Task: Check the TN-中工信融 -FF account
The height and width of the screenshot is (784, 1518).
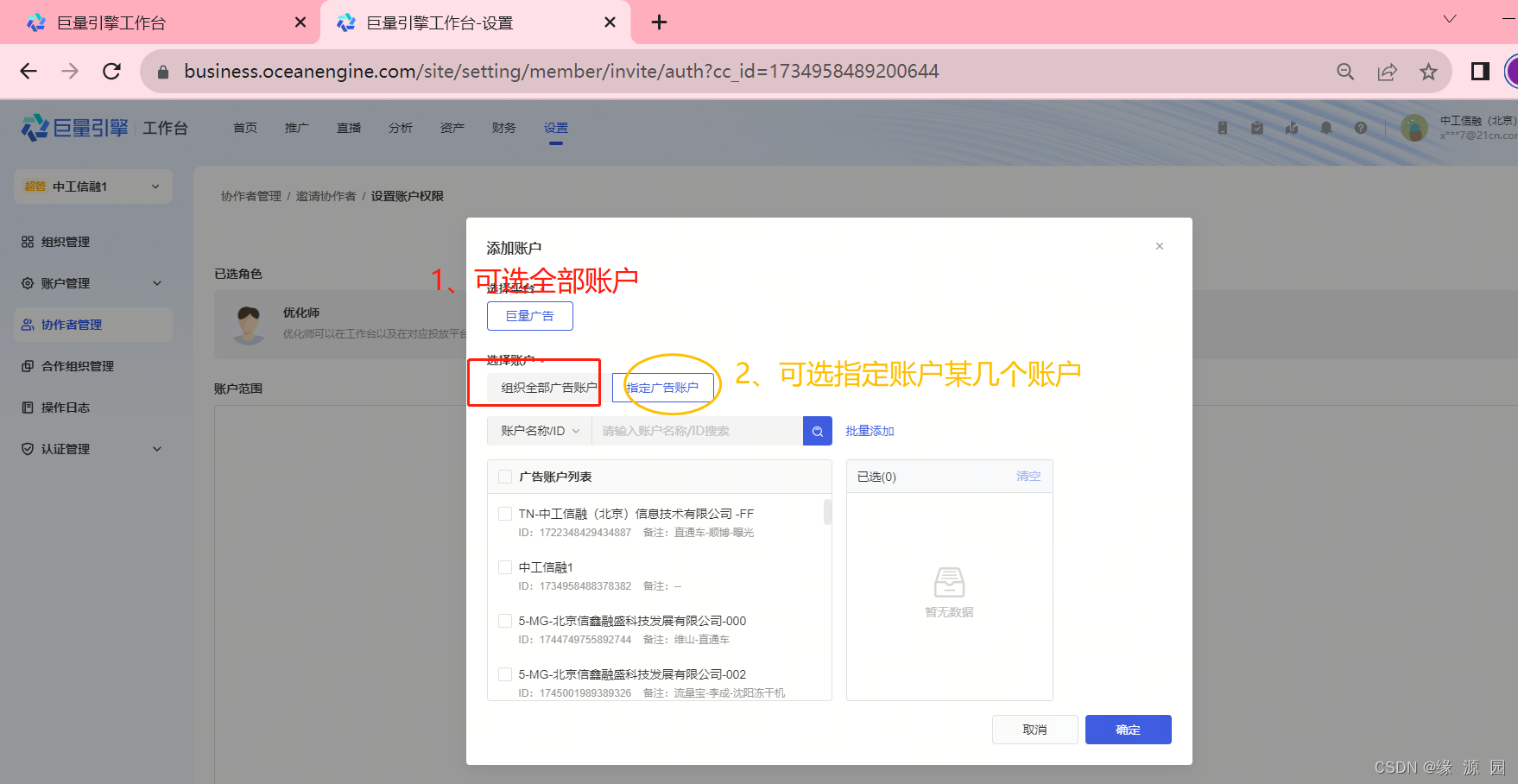Action: [505, 514]
